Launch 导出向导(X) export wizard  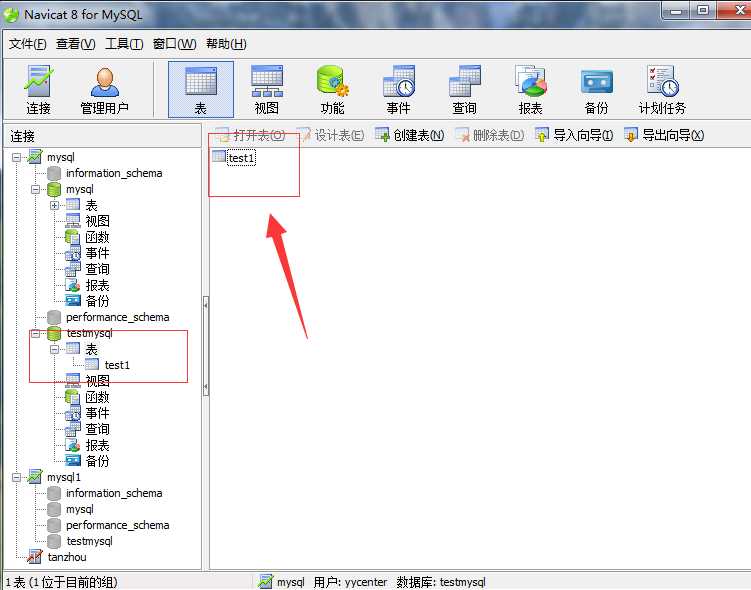pos(664,136)
